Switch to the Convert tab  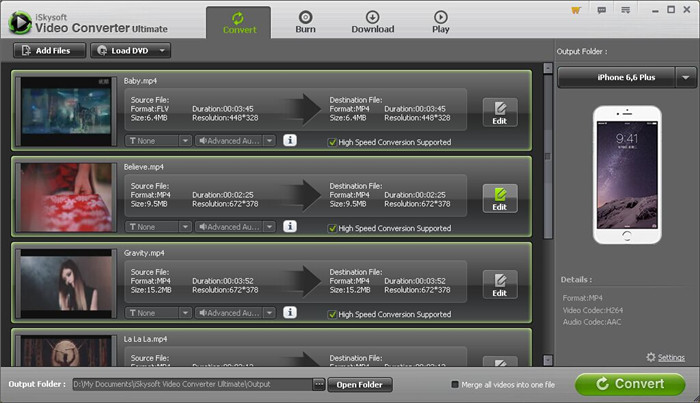[239, 23]
